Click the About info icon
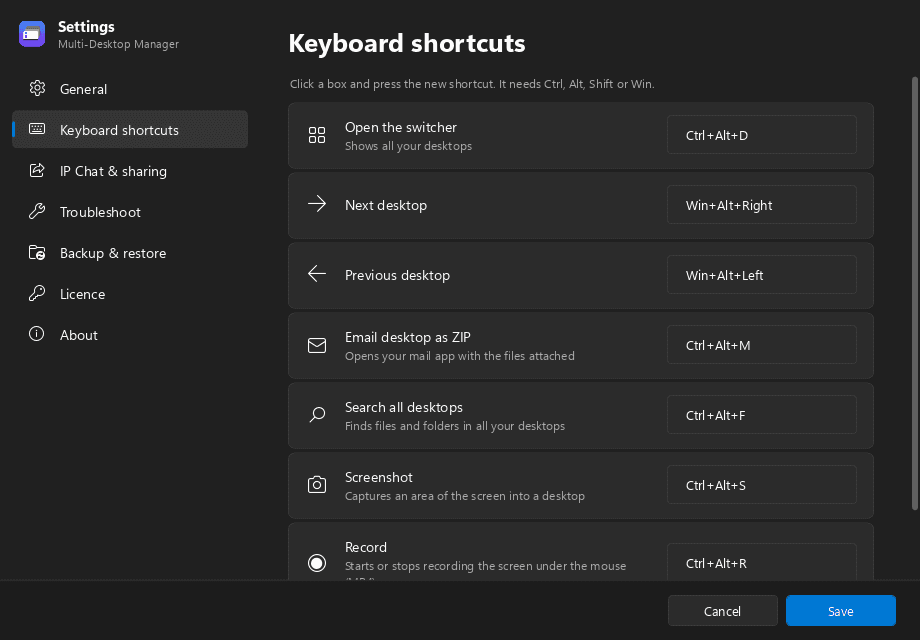Viewport: 920px width, 640px height. tap(37, 334)
